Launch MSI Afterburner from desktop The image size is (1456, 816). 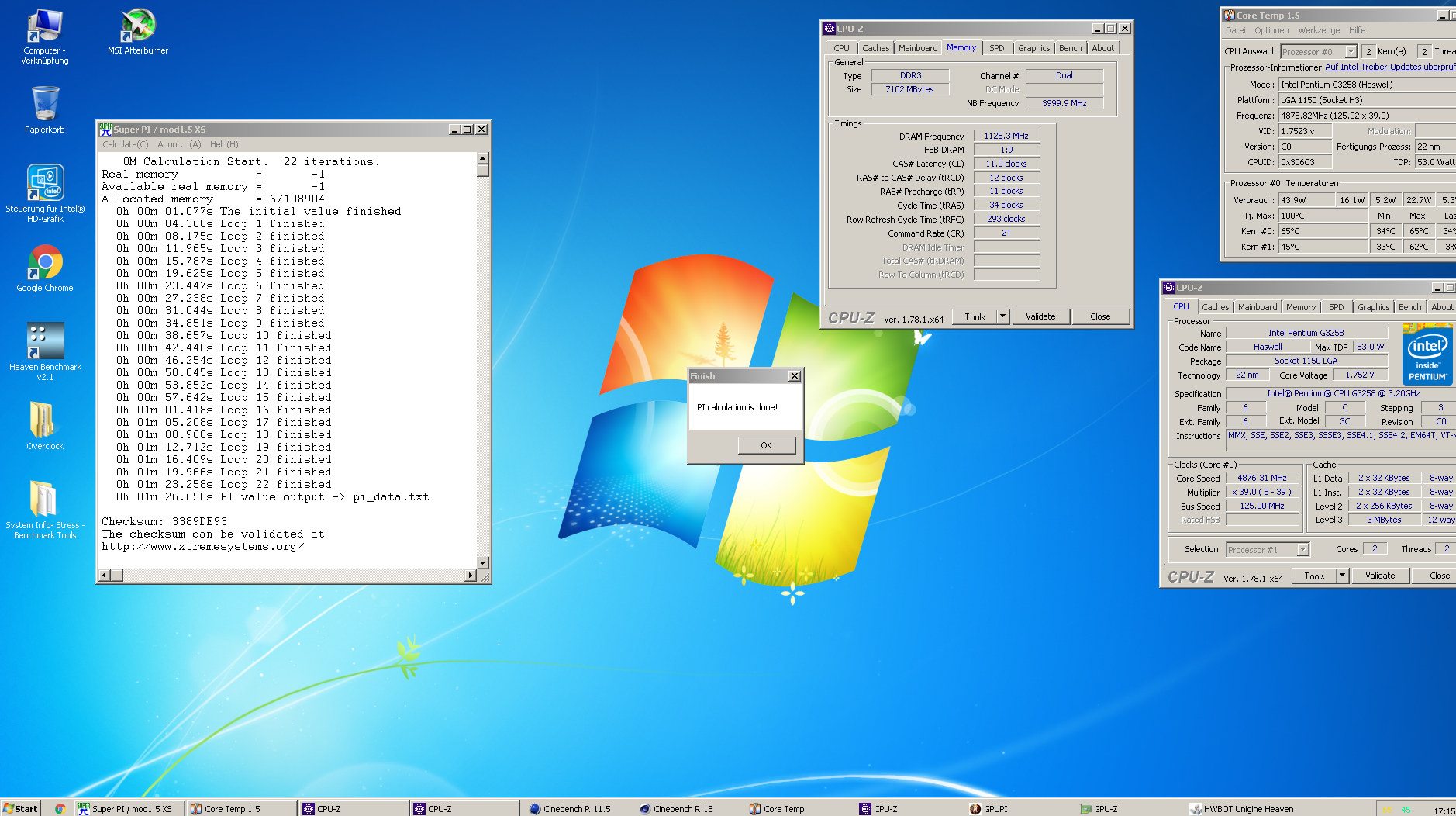tap(137, 32)
